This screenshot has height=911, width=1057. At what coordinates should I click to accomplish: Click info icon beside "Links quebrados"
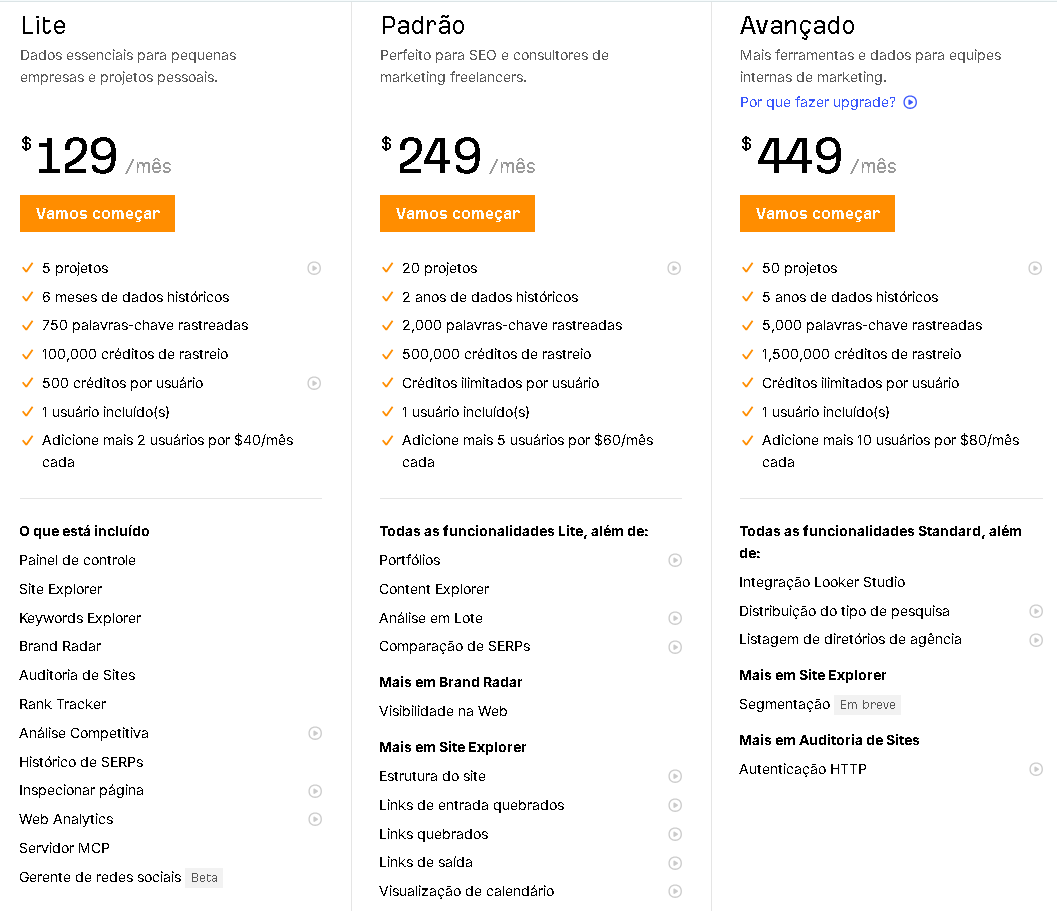click(x=675, y=833)
